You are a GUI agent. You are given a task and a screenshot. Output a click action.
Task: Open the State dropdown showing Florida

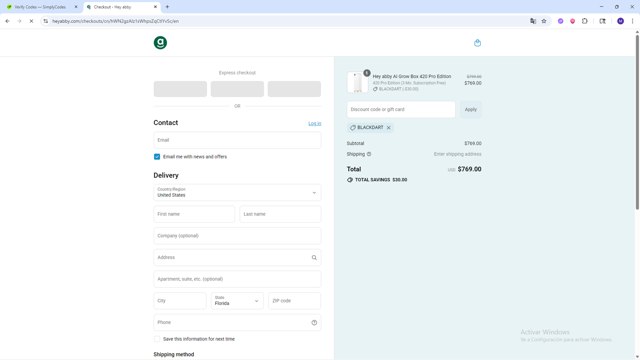[x=237, y=301]
